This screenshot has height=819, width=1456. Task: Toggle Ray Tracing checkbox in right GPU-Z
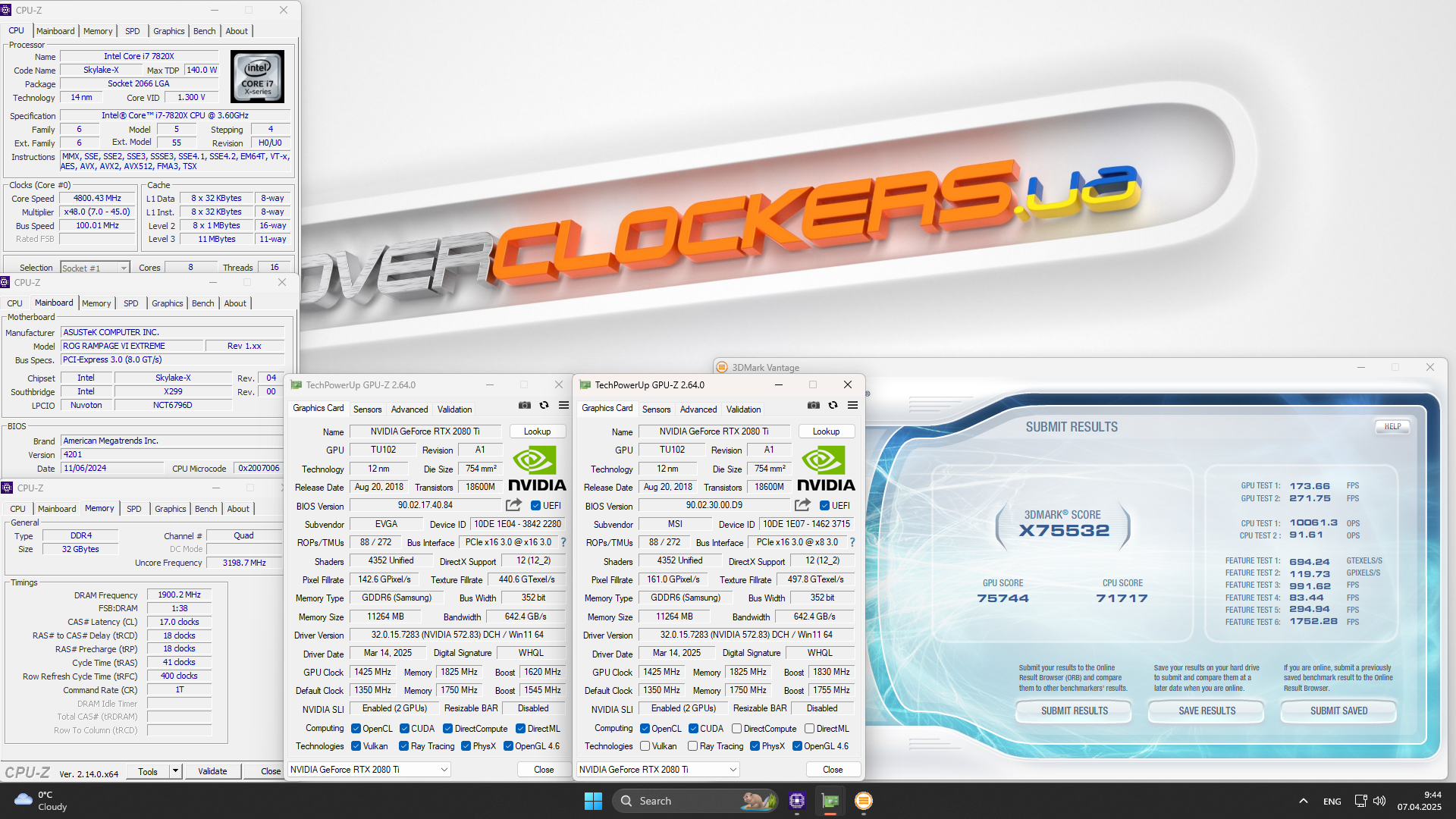point(692,746)
